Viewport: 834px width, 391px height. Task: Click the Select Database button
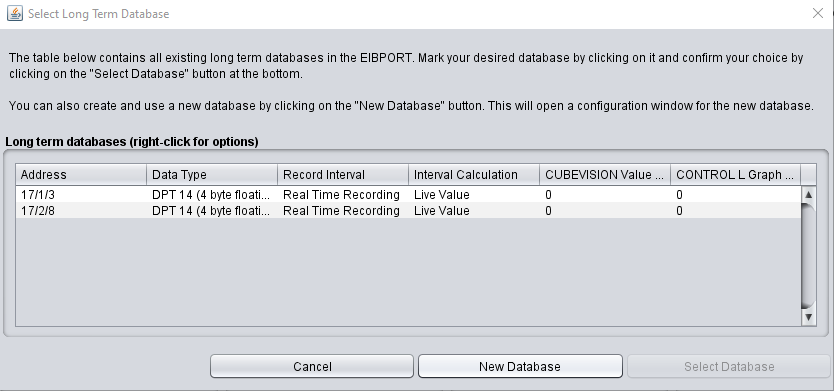click(729, 366)
